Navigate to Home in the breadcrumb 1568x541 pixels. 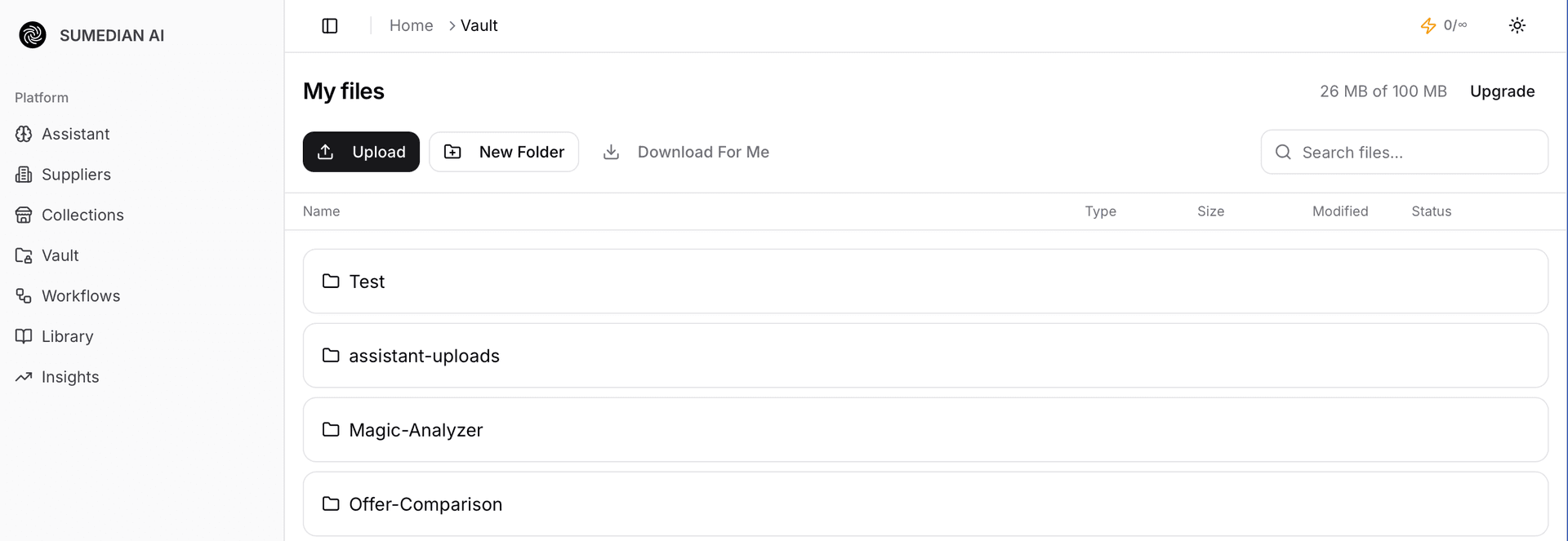(x=411, y=26)
